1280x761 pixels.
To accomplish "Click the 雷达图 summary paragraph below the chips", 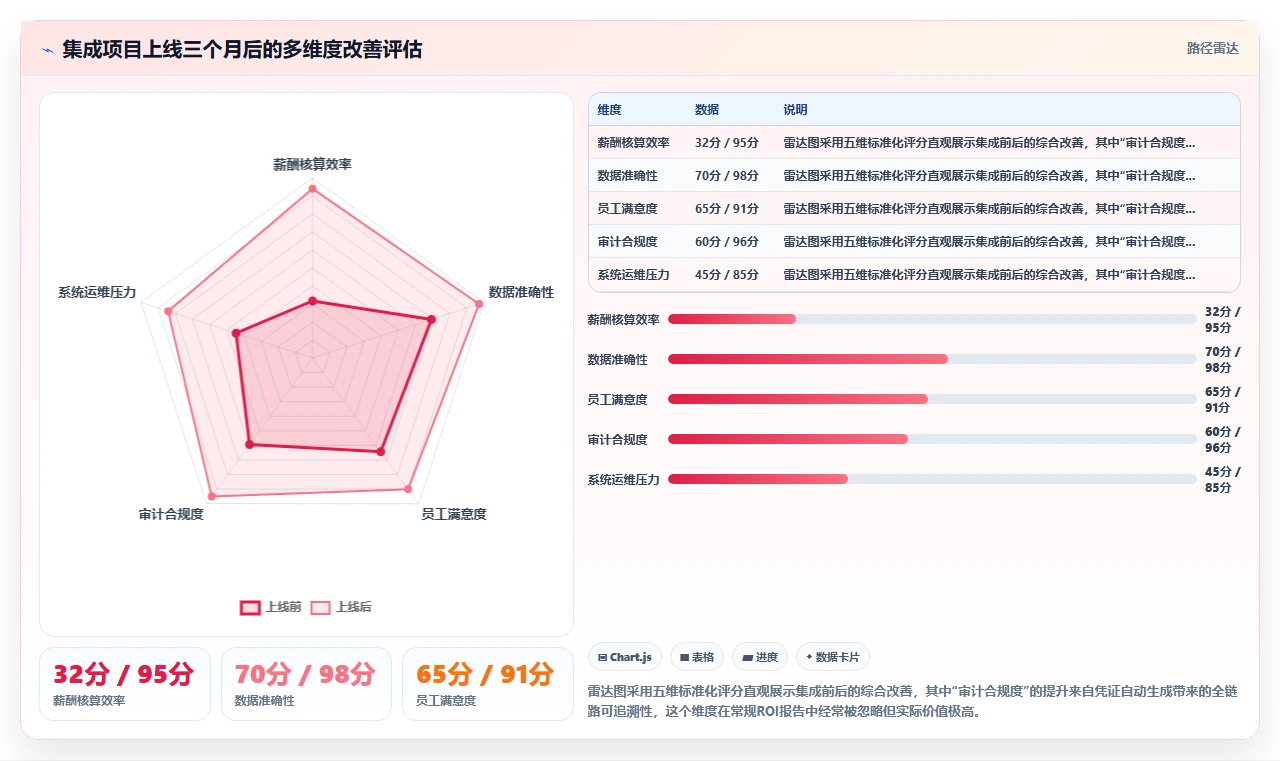I will [x=912, y=701].
